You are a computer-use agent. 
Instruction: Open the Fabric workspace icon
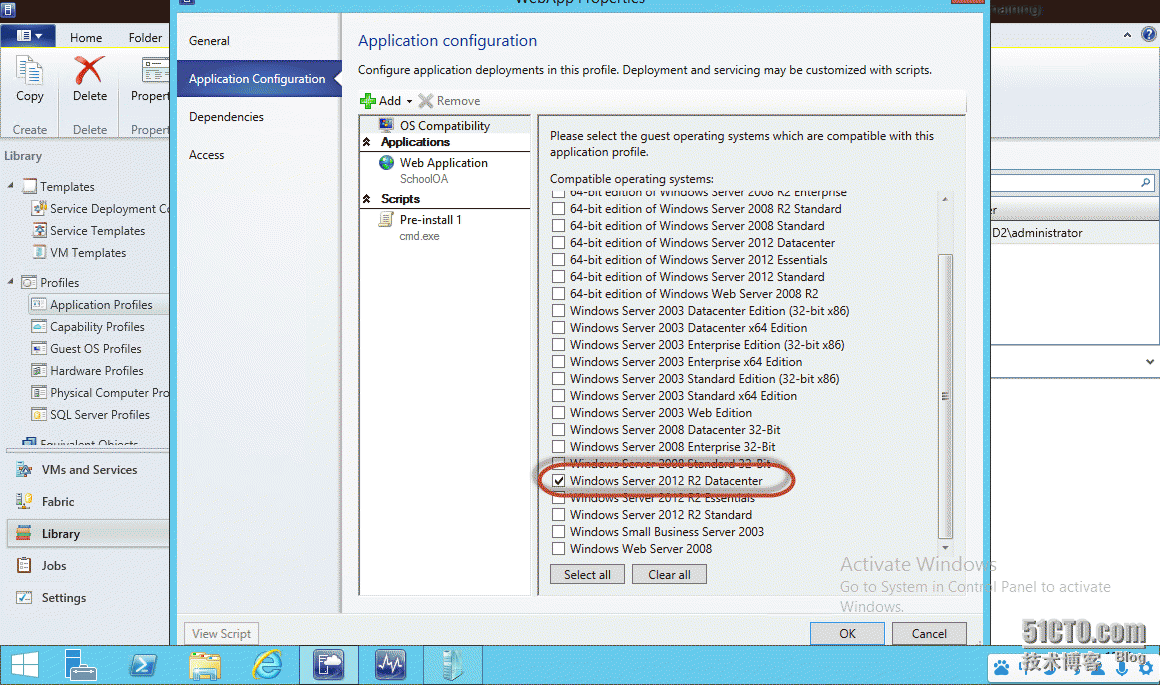click(24, 502)
